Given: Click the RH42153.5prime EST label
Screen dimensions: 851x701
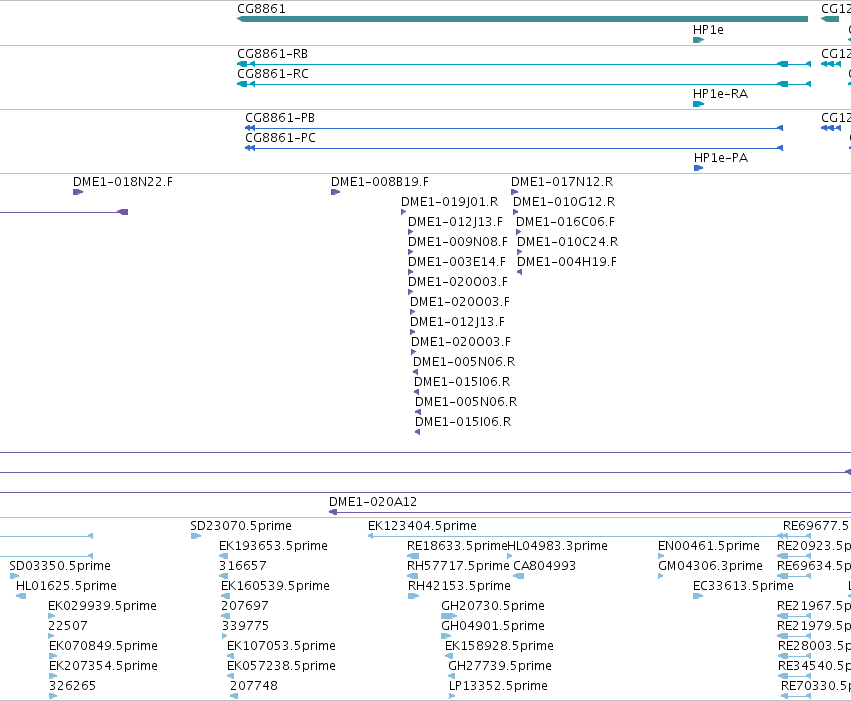Looking at the screenshot, I should click(x=459, y=586).
